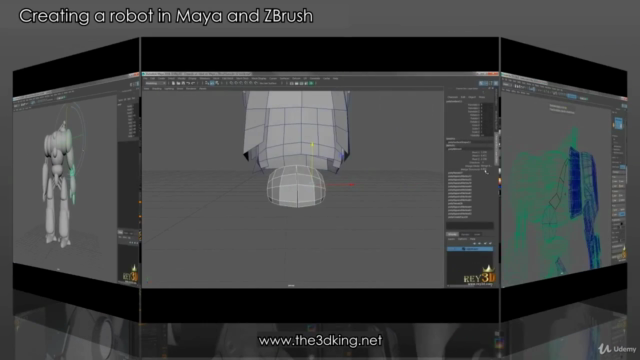Screen dimensions: 640x360
Task: Switch to Display tab in Layer Editor
Action: pos(452,234)
